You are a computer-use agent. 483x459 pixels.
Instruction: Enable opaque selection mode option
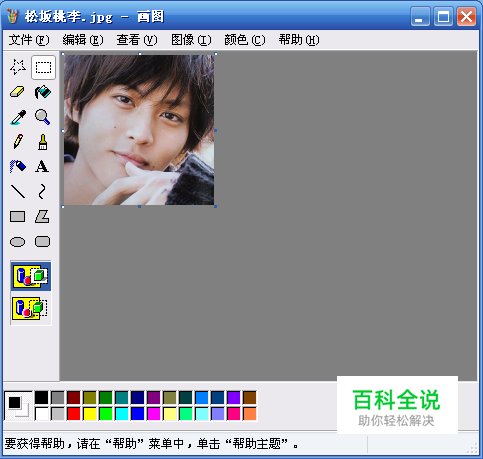click(31, 276)
